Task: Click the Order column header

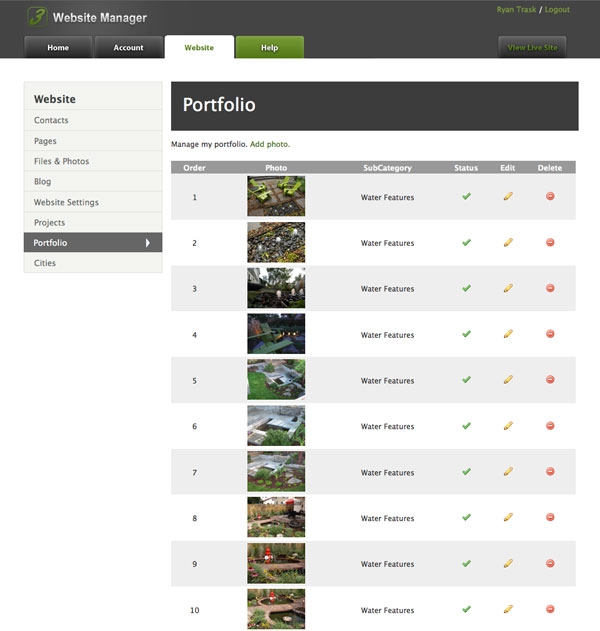Action: 194,167
